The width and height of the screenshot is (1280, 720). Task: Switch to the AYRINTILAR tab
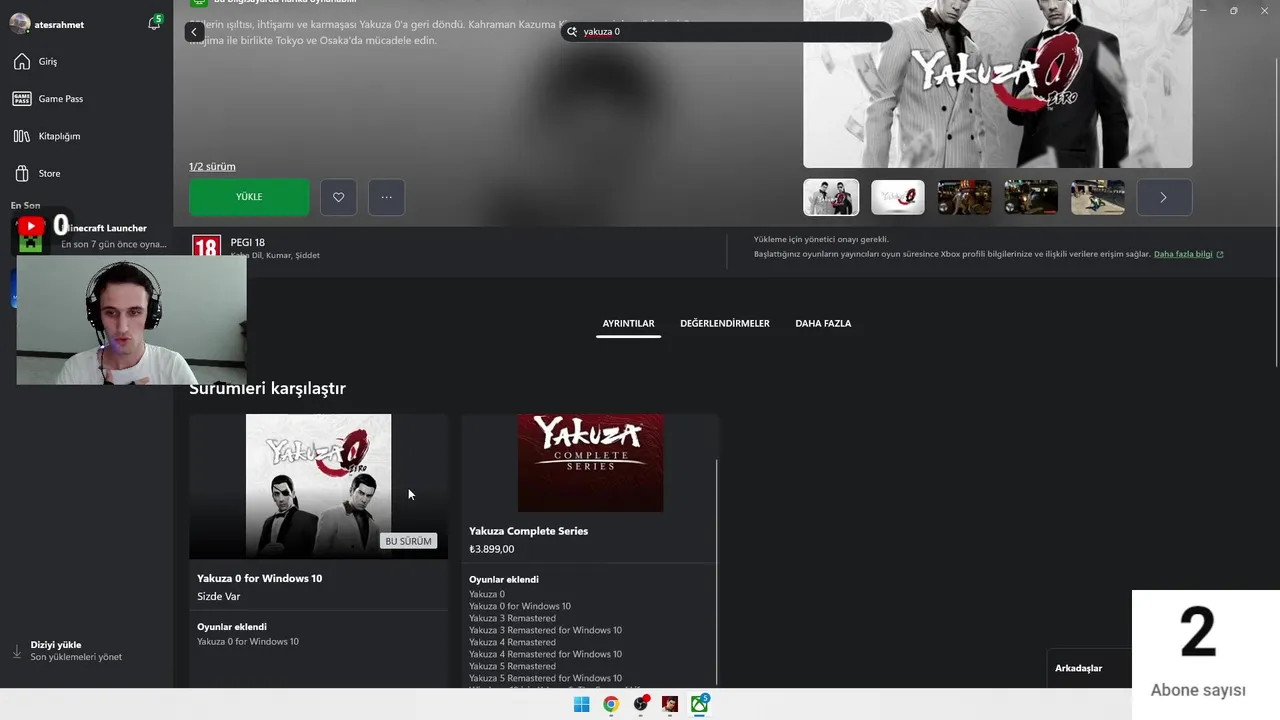[x=628, y=323]
